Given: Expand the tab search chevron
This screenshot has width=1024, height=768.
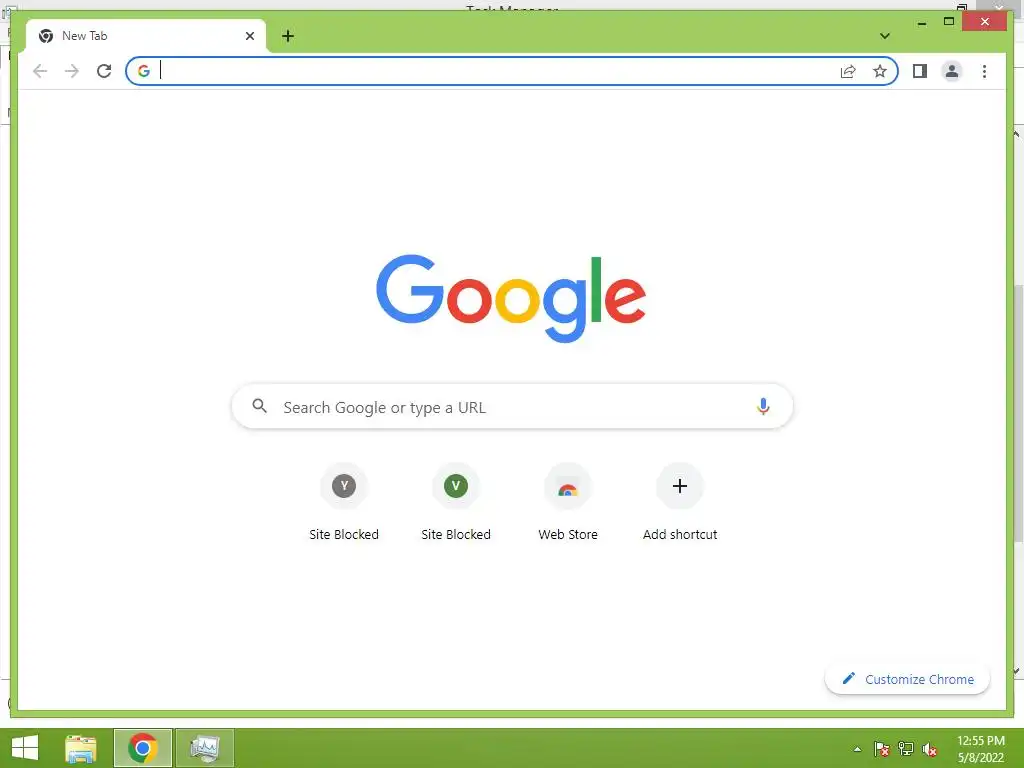Looking at the screenshot, I should click(885, 36).
